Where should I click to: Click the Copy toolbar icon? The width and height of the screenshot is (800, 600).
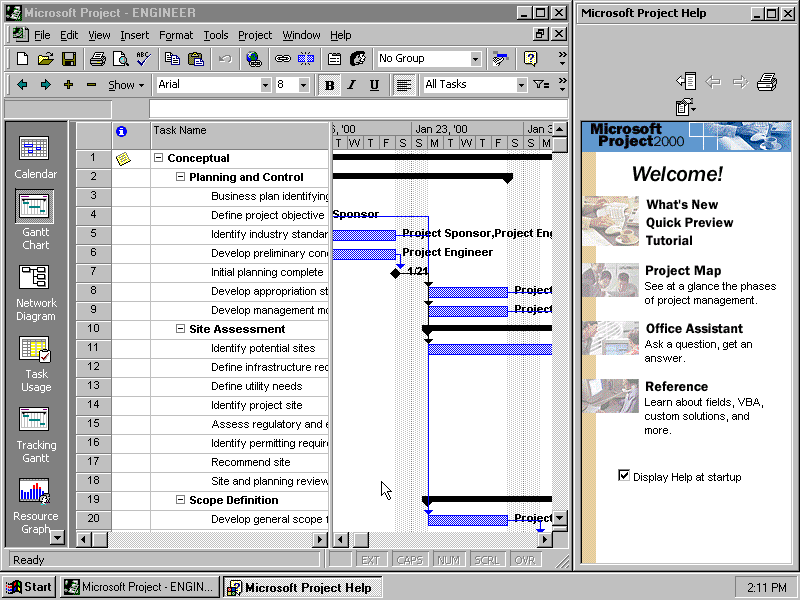(172, 59)
